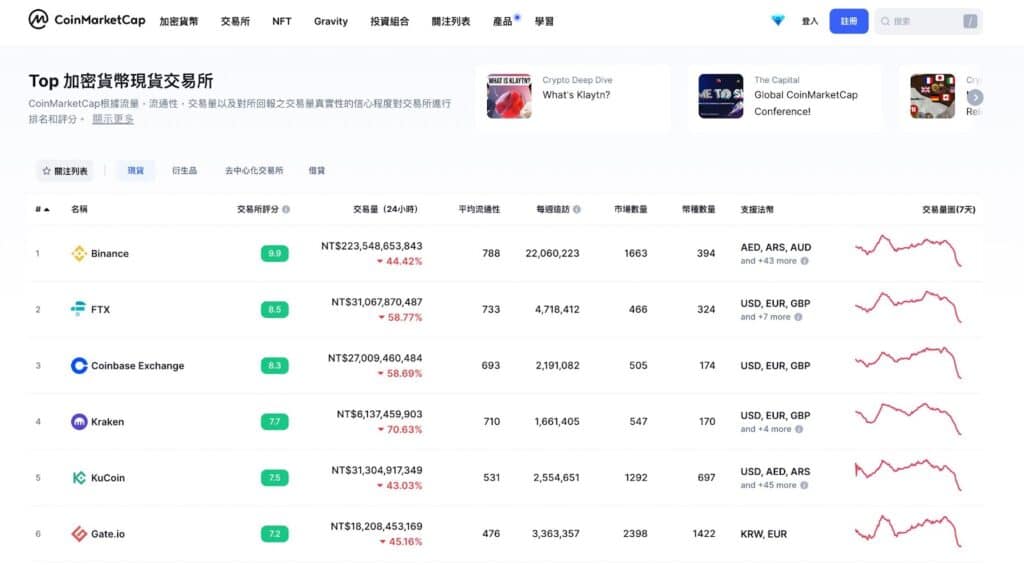This screenshot has width=1024, height=565.
Task: Click the Kraken logo icon
Action: (79, 422)
